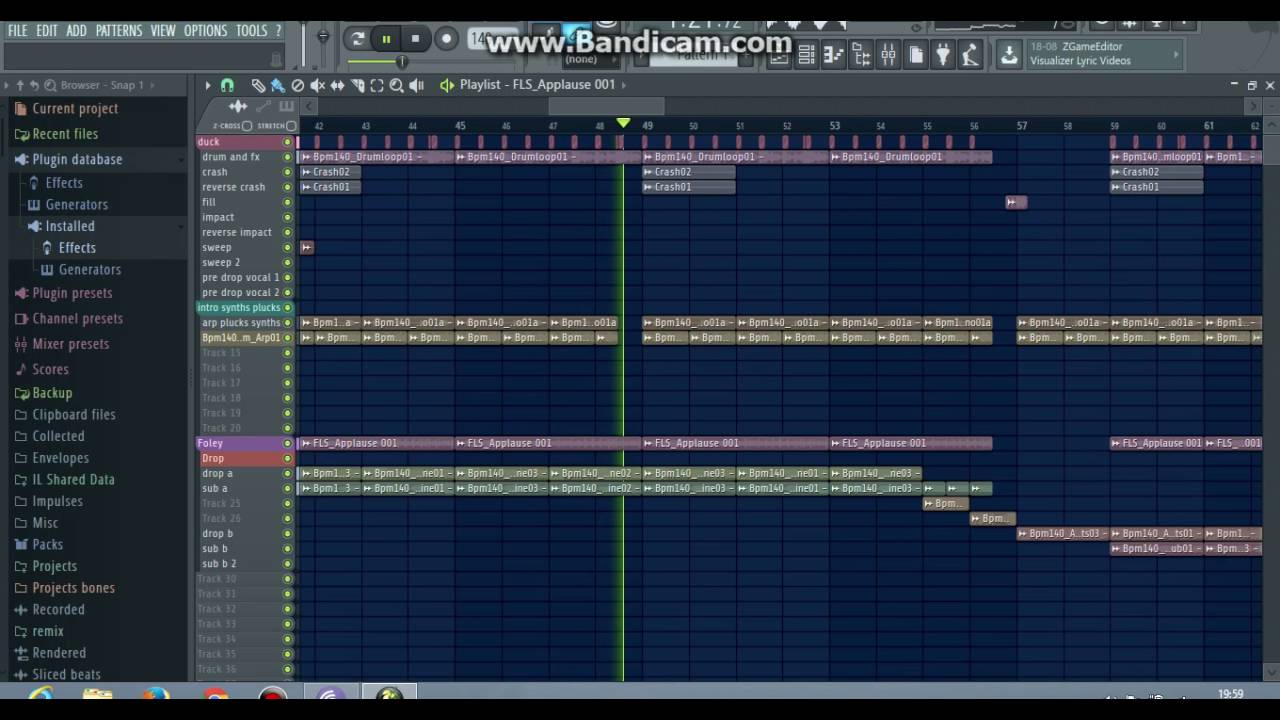Image resolution: width=1280 pixels, height=720 pixels.
Task: Select Plugin presets in browser
Action: (x=72, y=293)
